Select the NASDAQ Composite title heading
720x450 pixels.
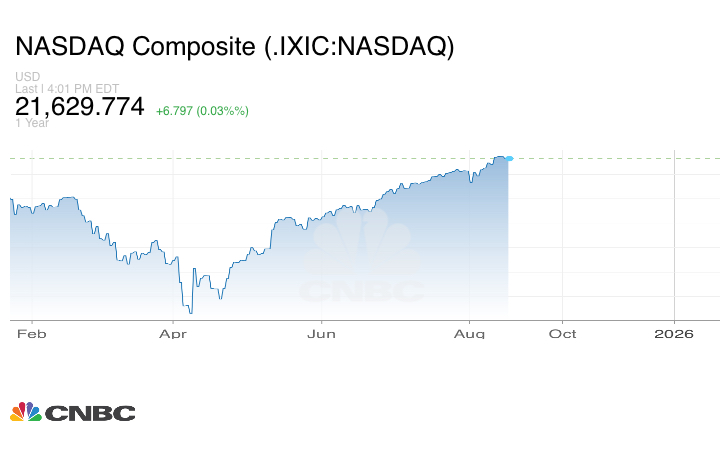point(234,47)
